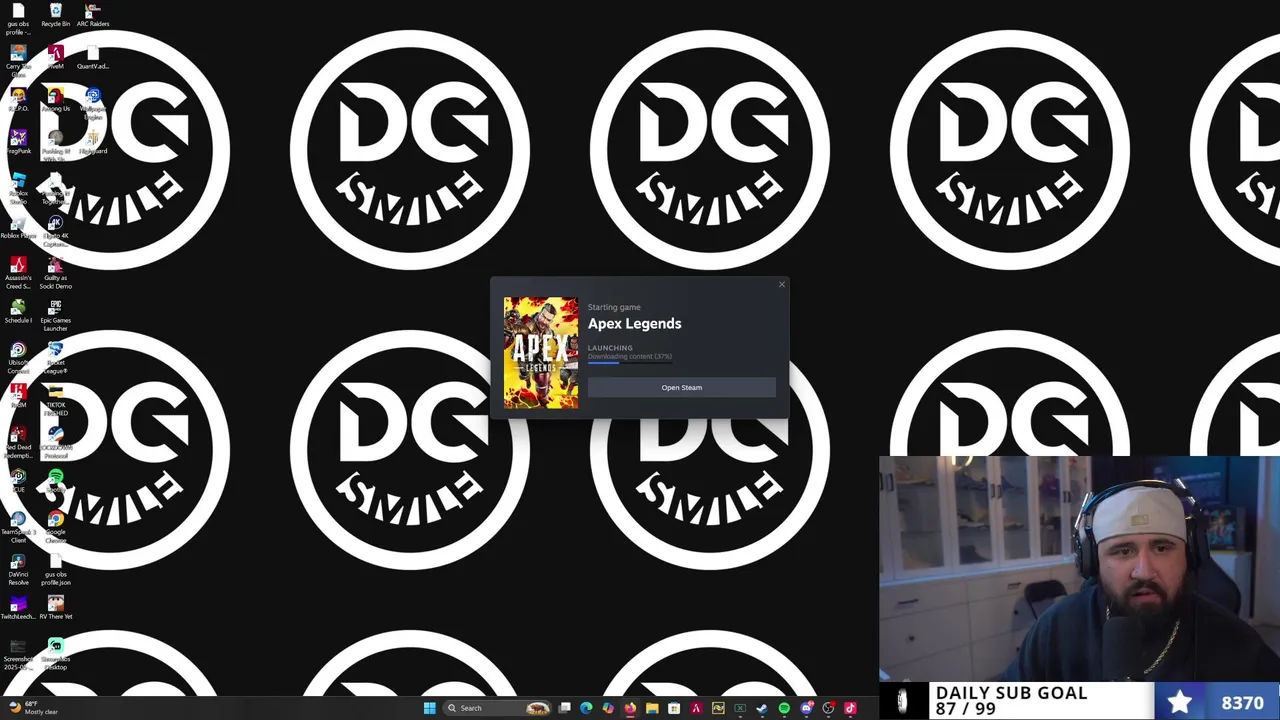
Task: Open Microsoft Store from the taskbar
Action: [674, 708]
